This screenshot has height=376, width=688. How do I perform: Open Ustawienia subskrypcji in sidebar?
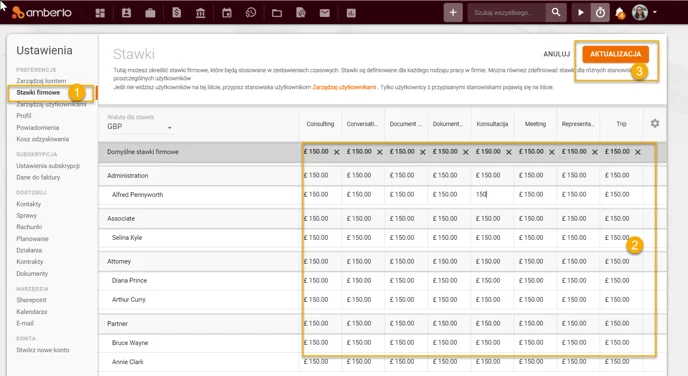click(x=48, y=166)
